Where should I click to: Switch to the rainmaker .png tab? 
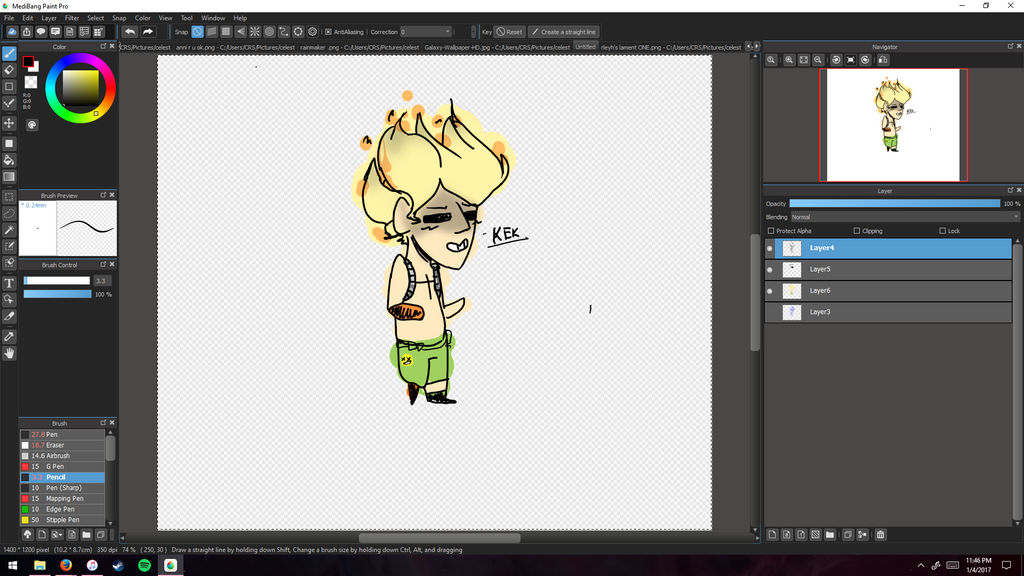[360, 47]
